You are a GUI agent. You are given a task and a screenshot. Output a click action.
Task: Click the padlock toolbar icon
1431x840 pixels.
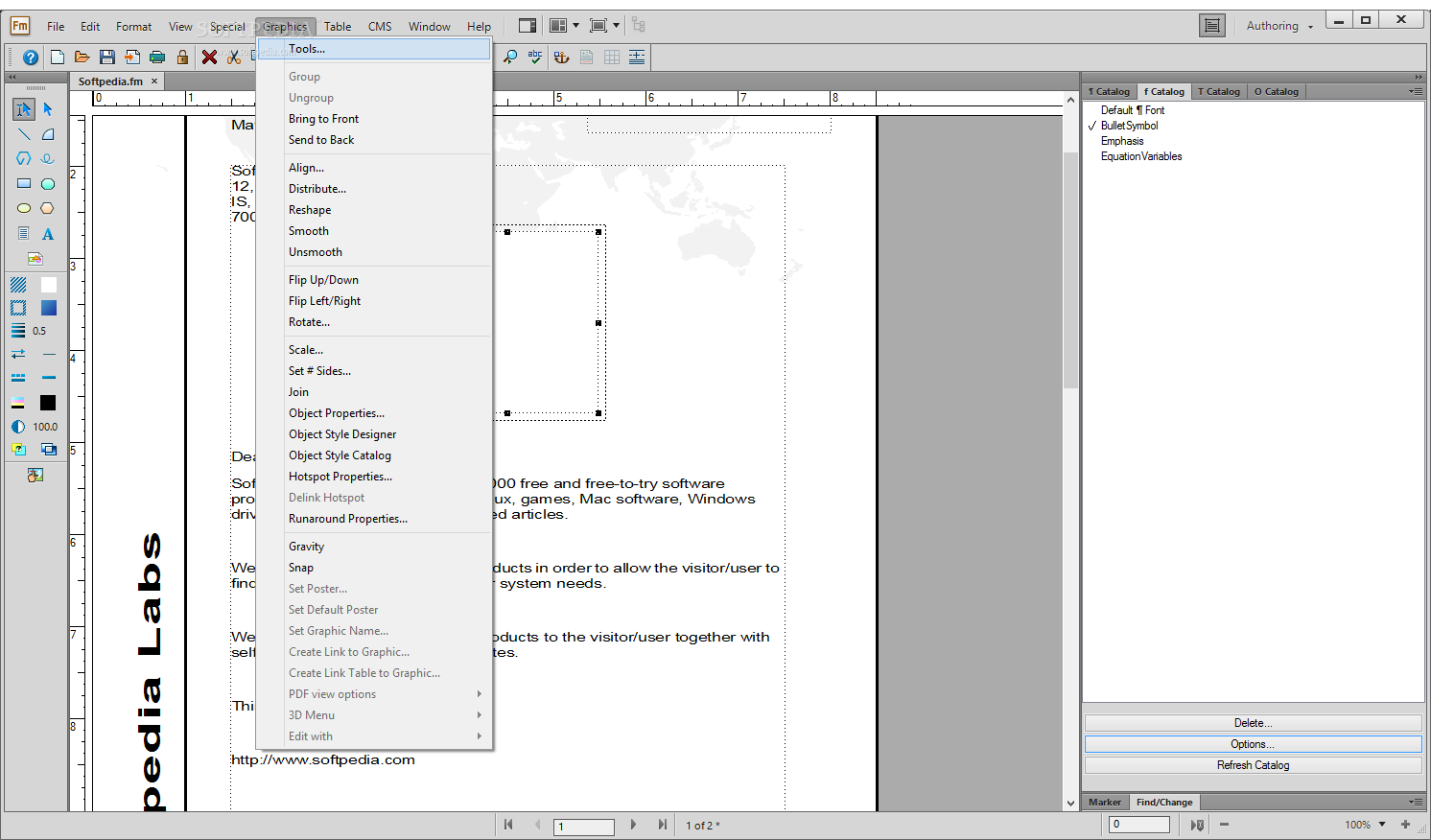click(x=182, y=58)
